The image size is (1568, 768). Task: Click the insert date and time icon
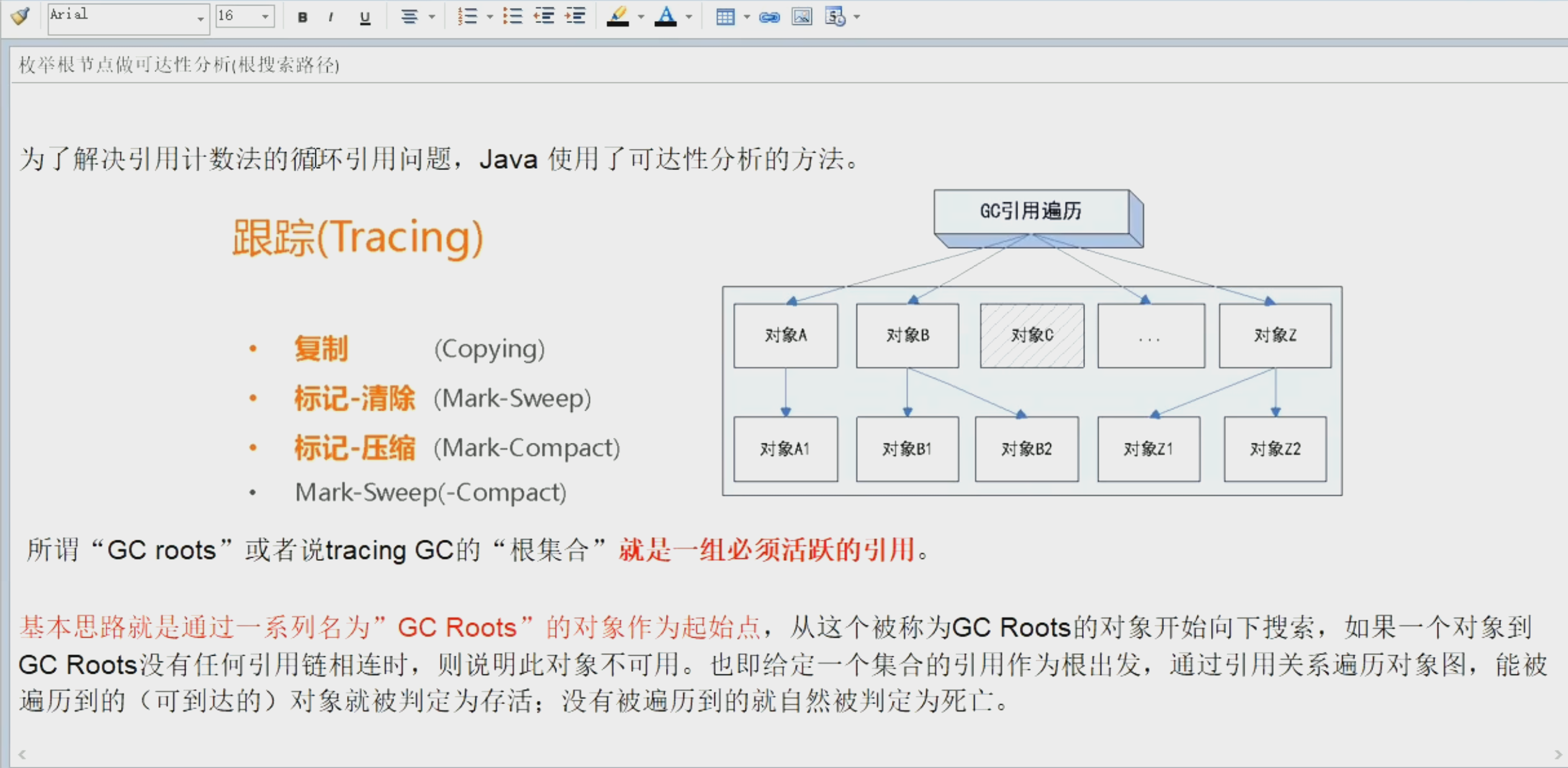(x=836, y=17)
